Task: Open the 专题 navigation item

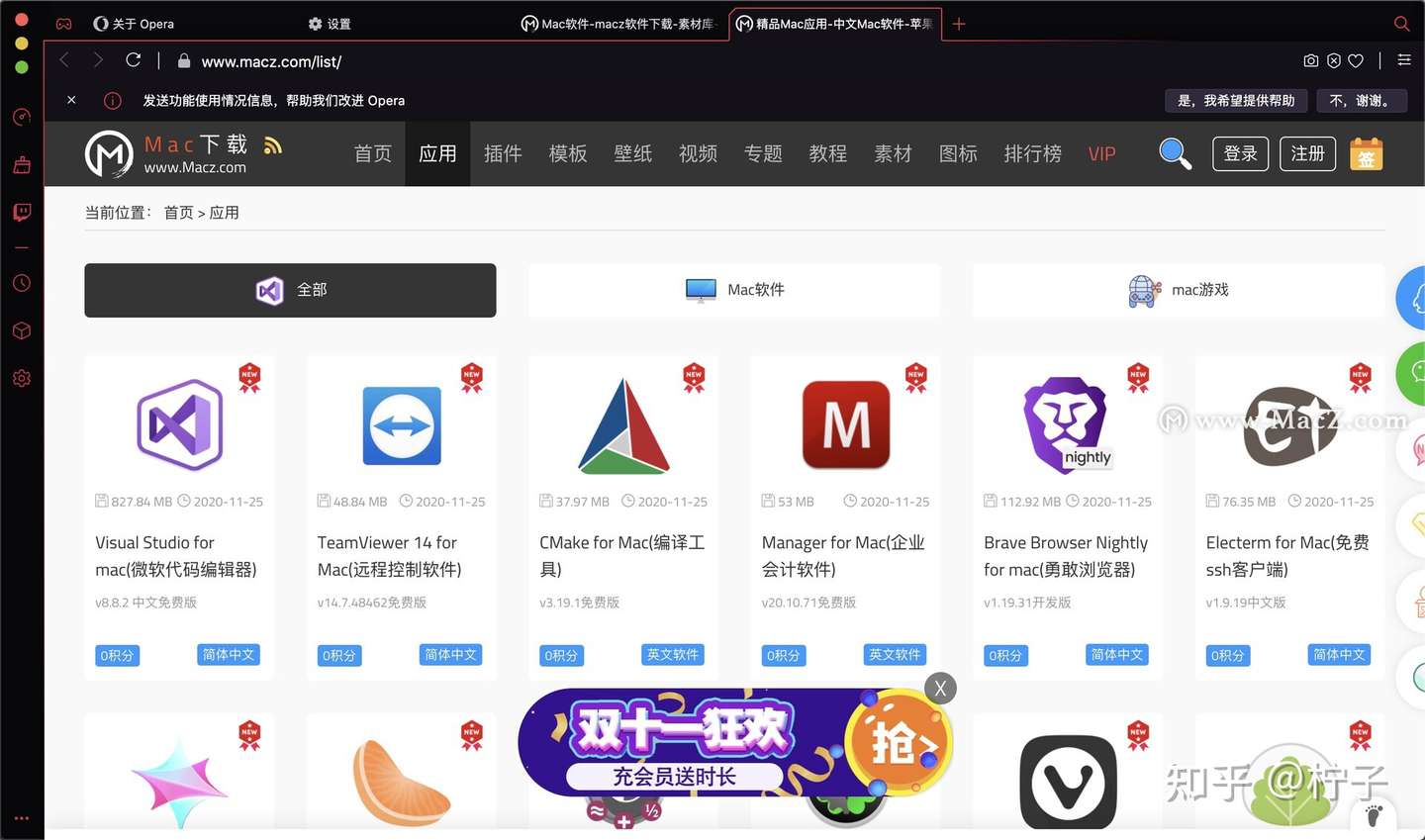Action: (x=763, y=153)
